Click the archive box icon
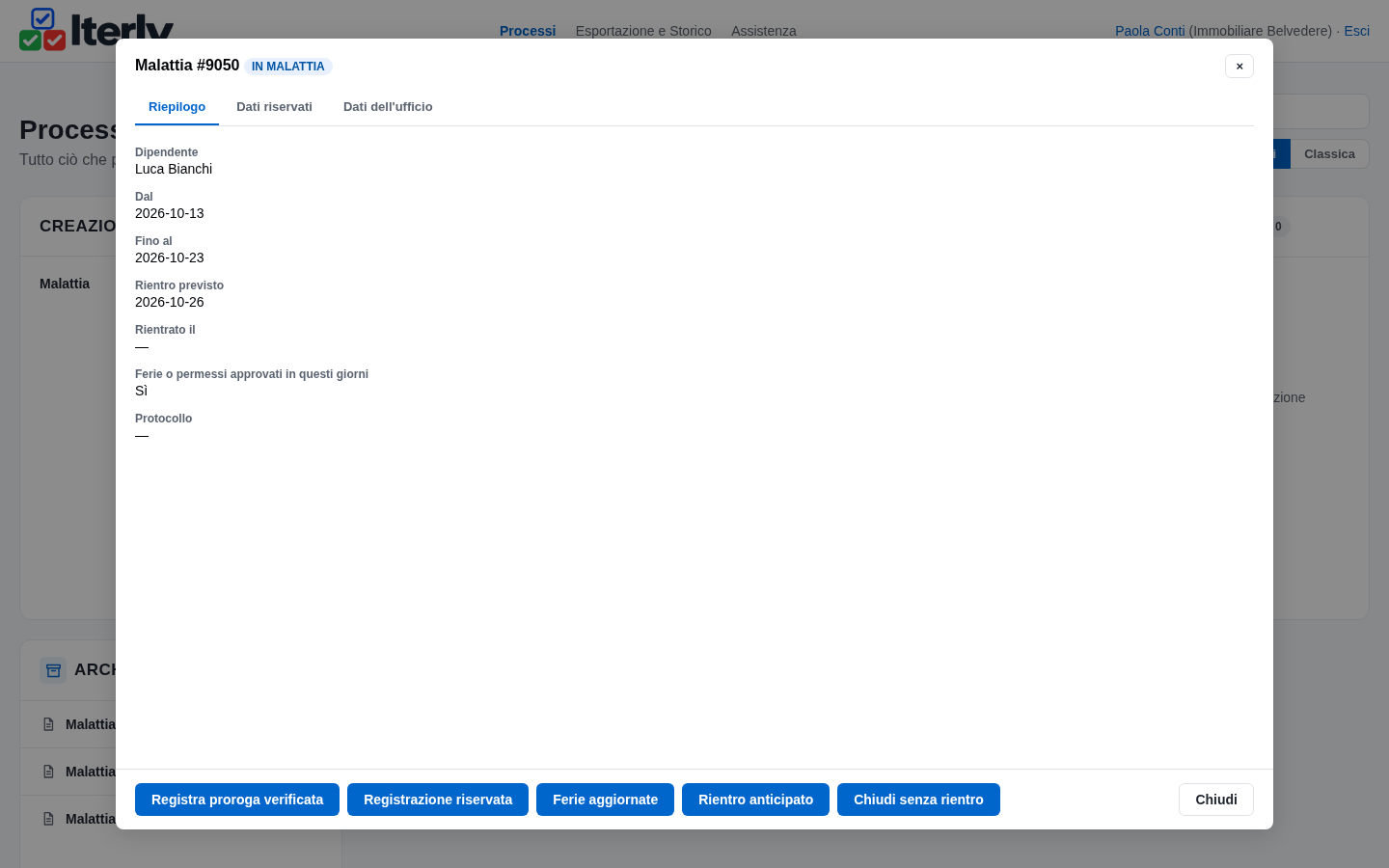The height and width of the screenshot is (868, 1389). (x=53, y=669)
